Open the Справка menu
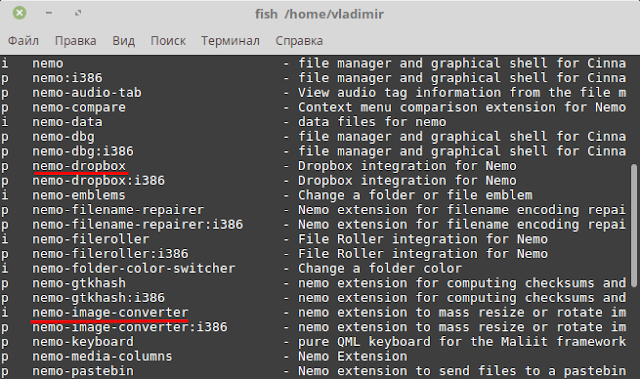 (x=299, y=41)
